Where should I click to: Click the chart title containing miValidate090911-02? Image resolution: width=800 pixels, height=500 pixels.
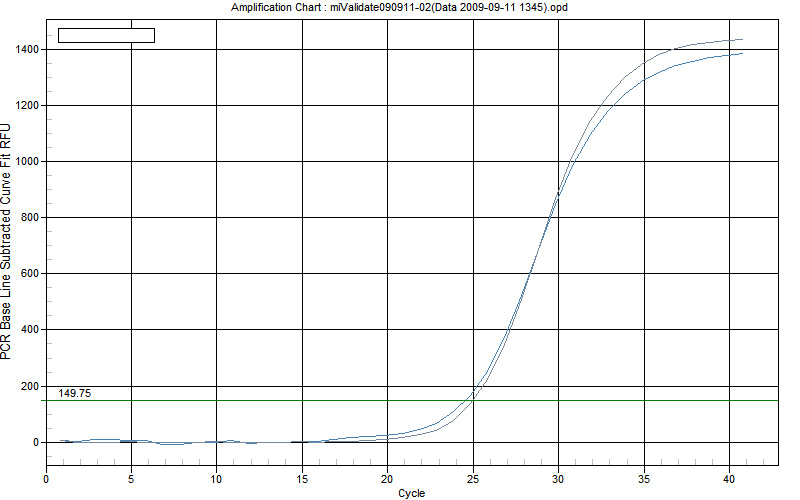(x=399, y=8)
